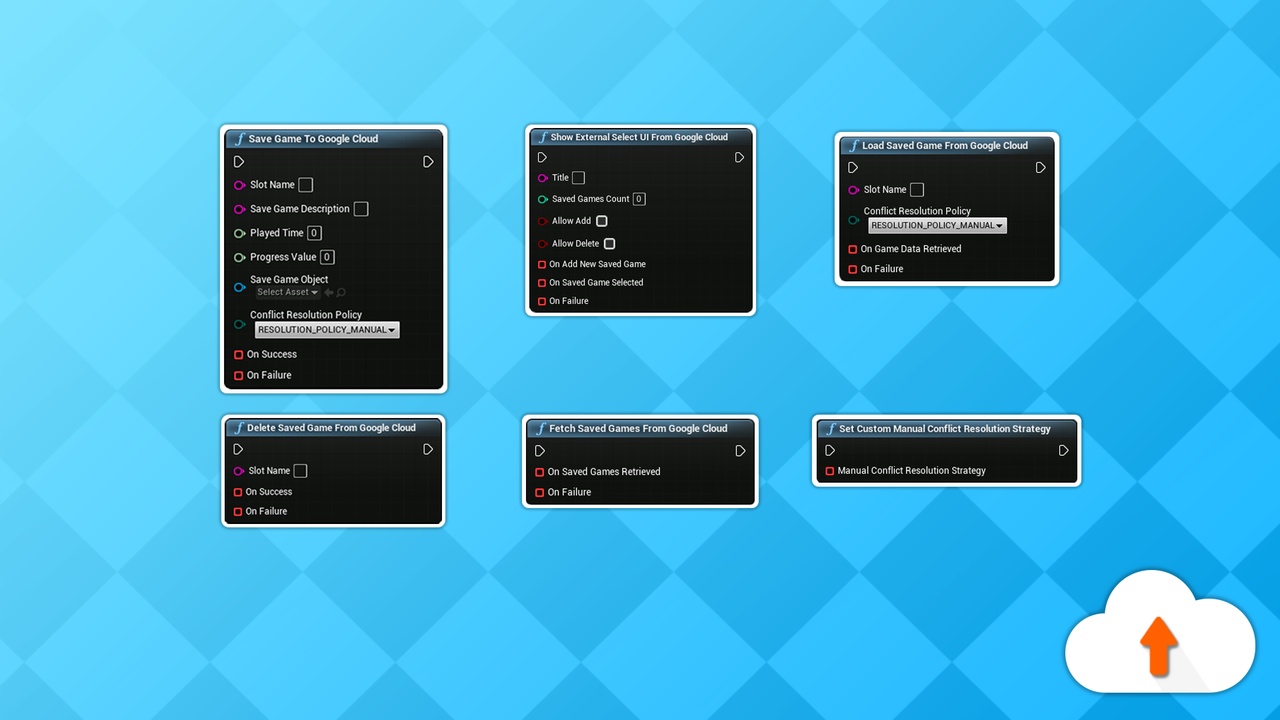Select Show External Select UI From Google Cloud title
This screenshot has height=720, width=1280.
click(639, 137)
